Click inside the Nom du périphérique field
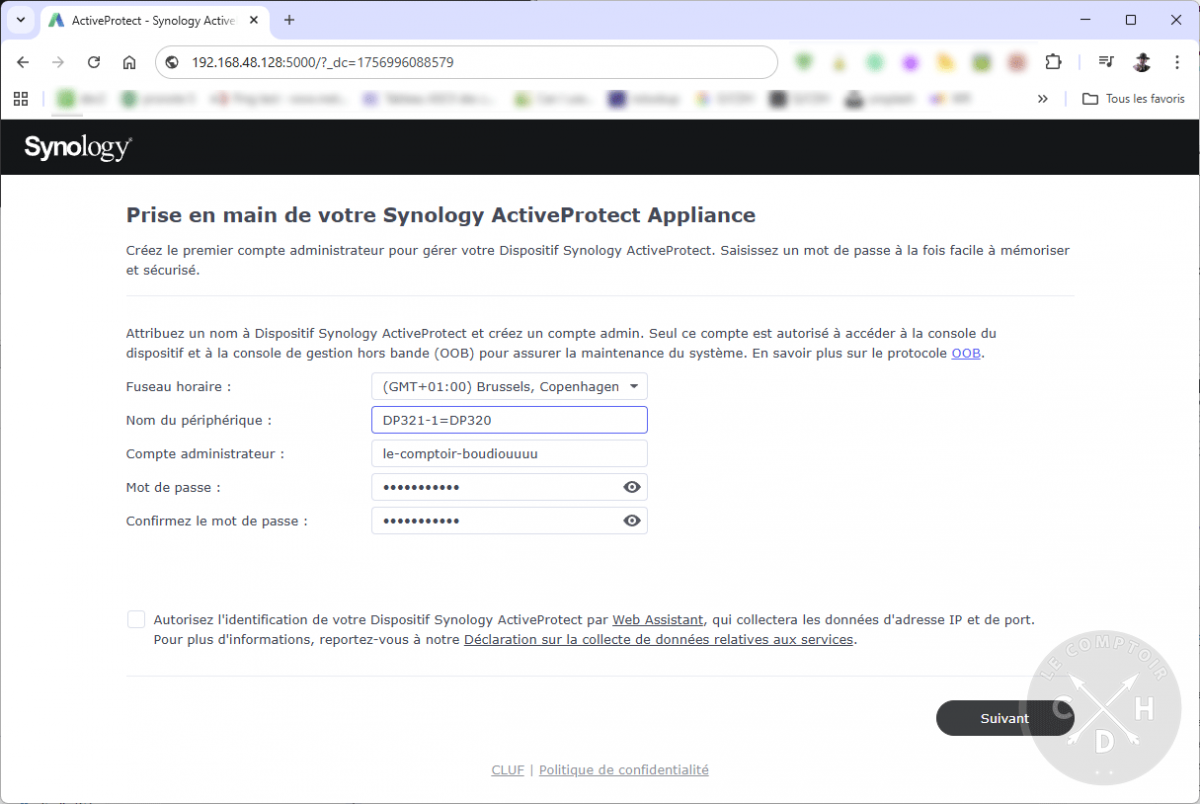 (x=509, y=419)
